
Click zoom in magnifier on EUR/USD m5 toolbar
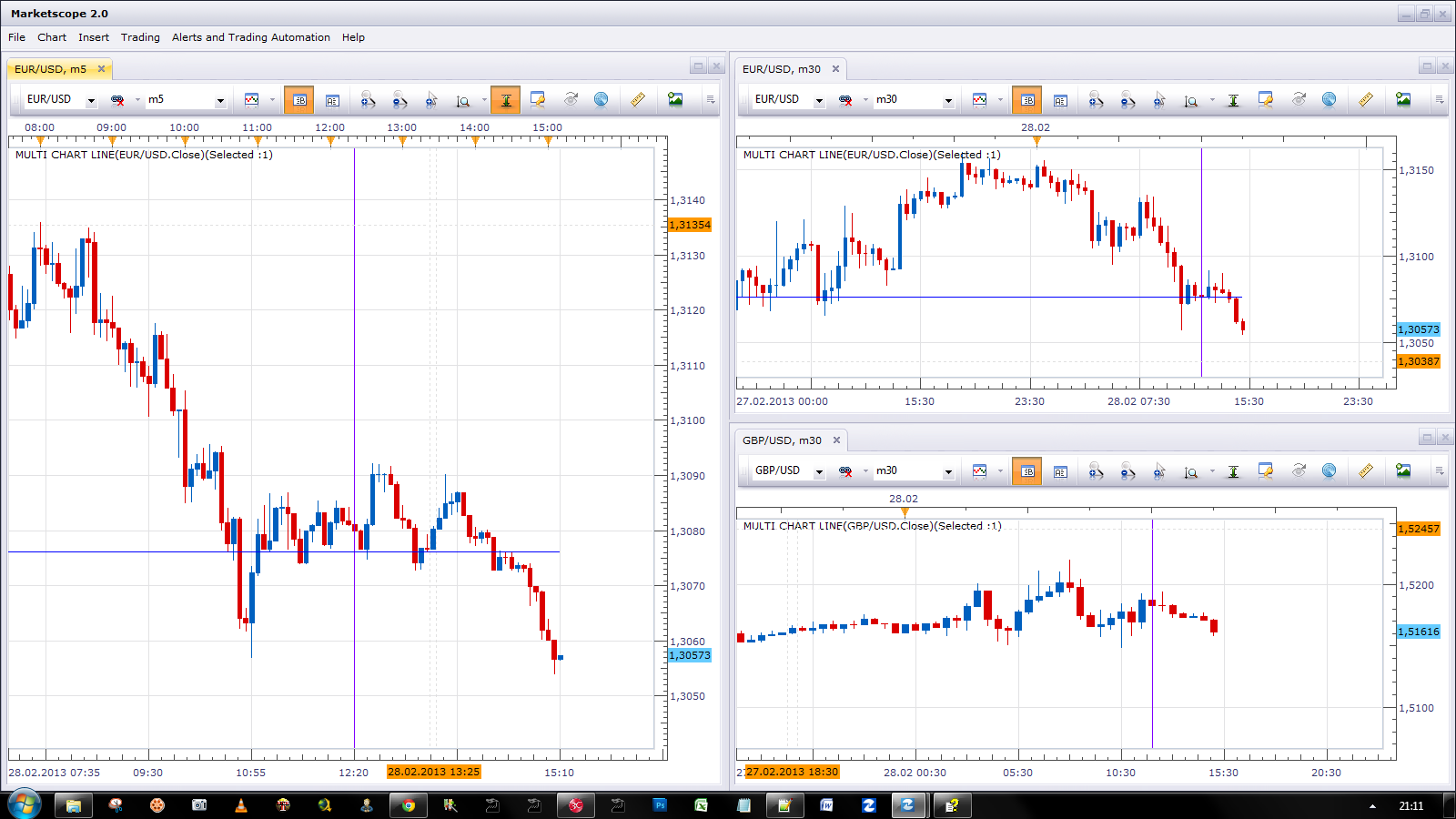pos(368,99)
